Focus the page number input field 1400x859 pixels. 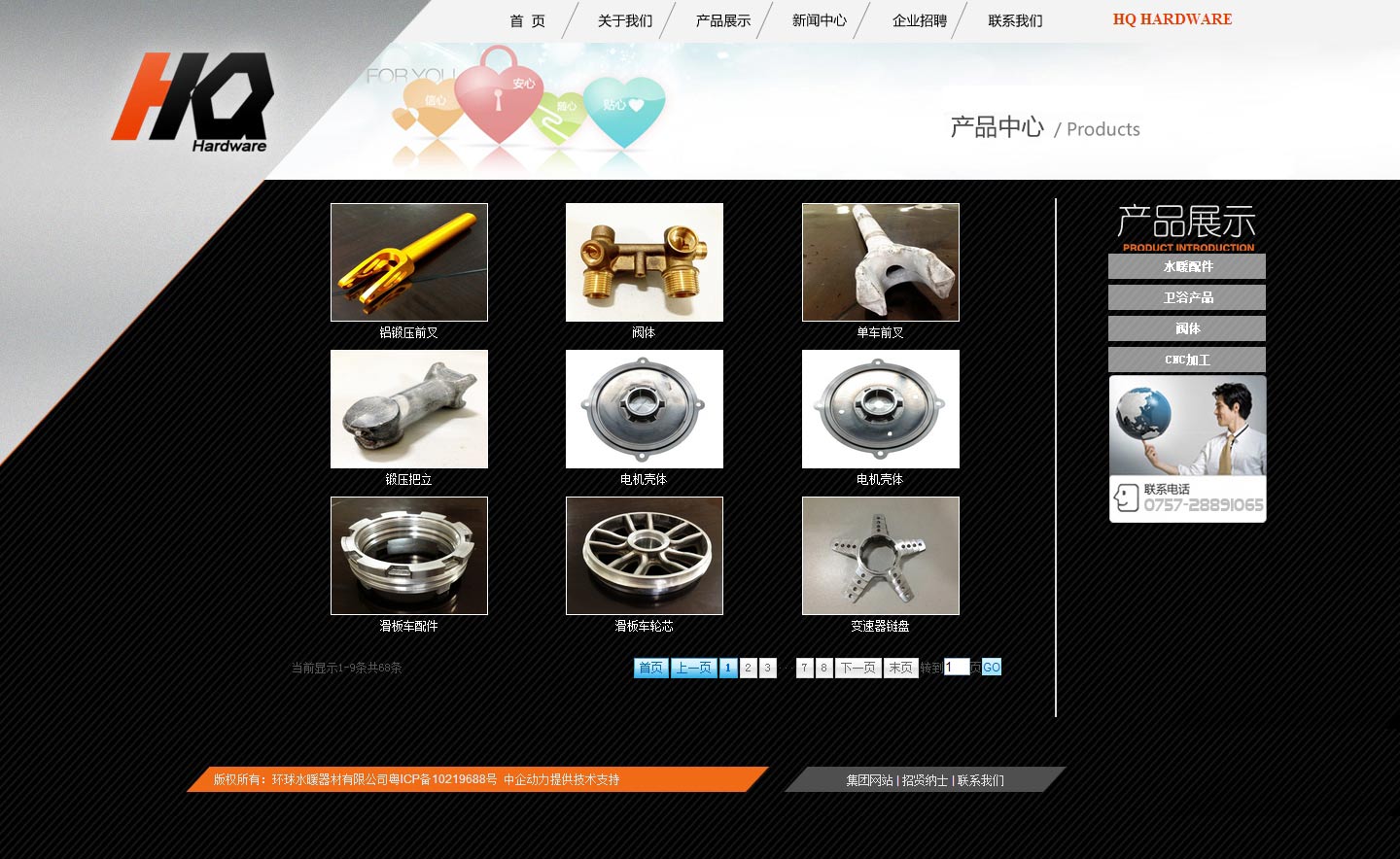(956, 667)
